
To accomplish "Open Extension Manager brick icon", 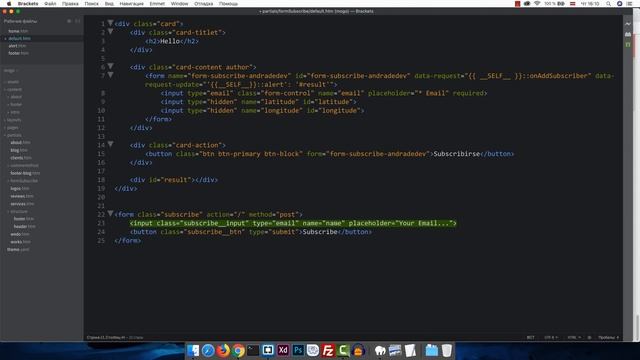I will point(628,34).
